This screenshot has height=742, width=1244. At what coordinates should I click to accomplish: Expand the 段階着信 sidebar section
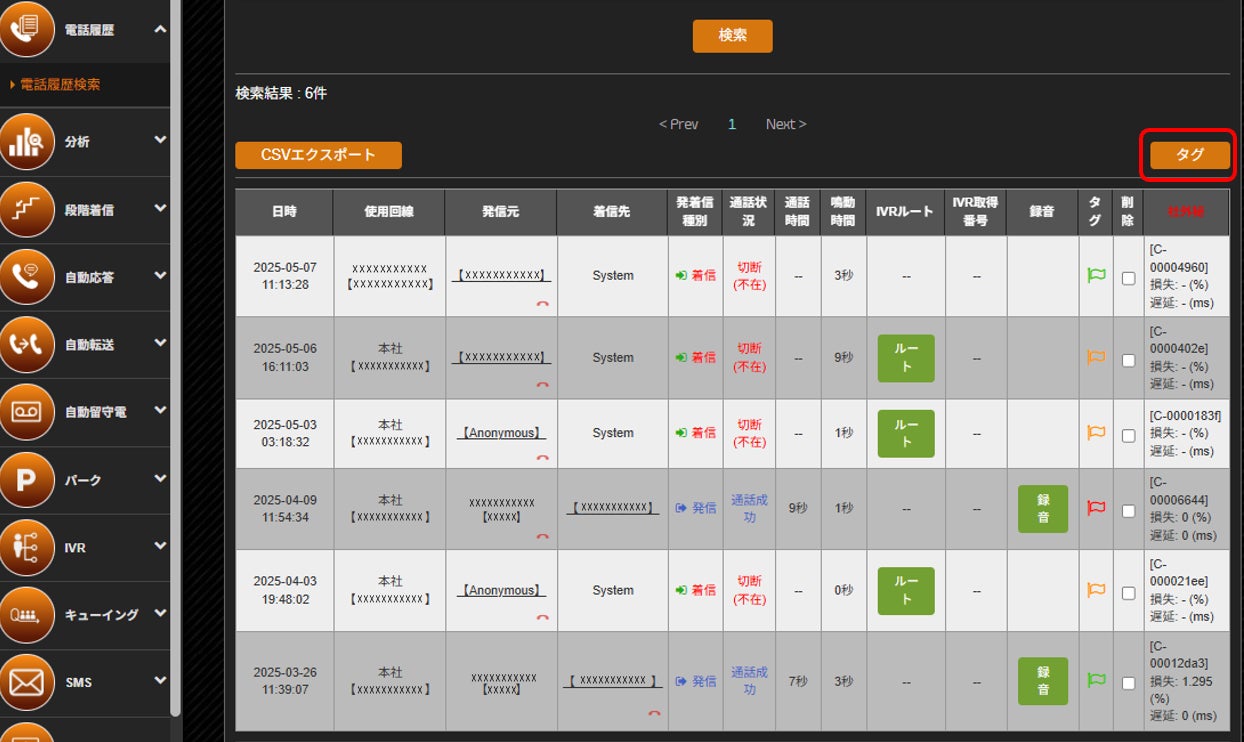coord(160,209)
